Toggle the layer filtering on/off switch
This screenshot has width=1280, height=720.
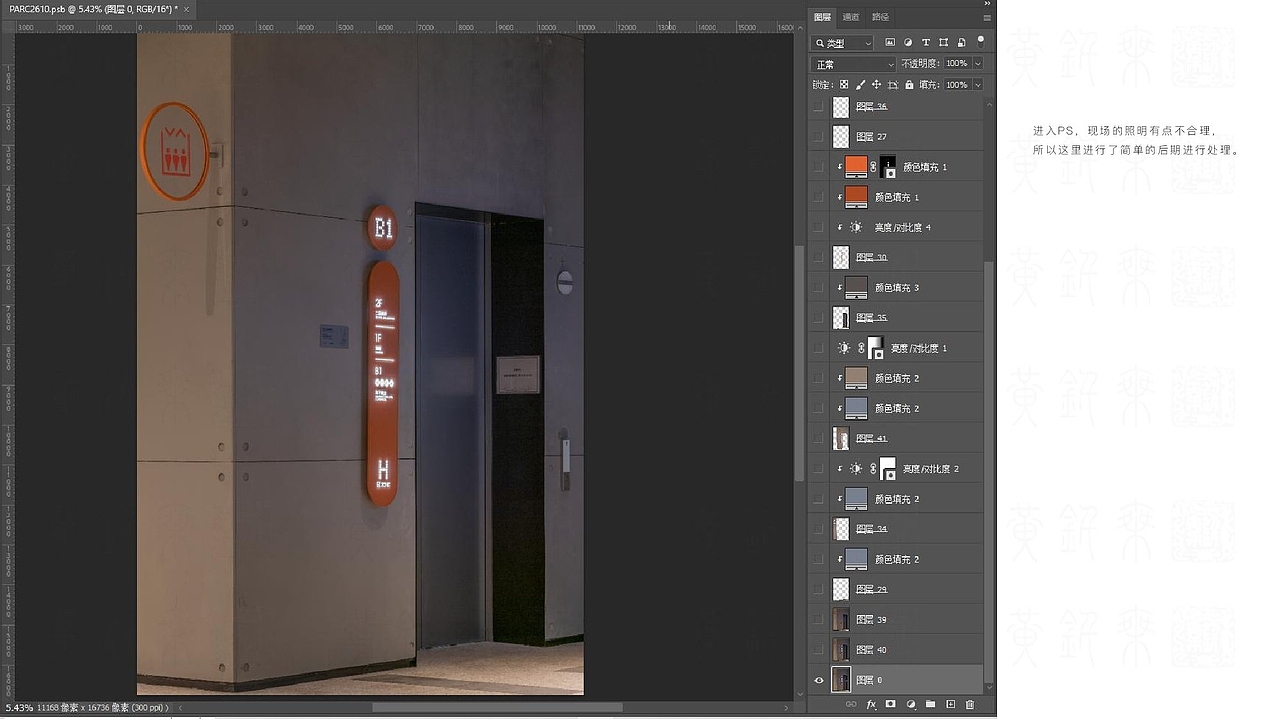click(x=981, y=41)
